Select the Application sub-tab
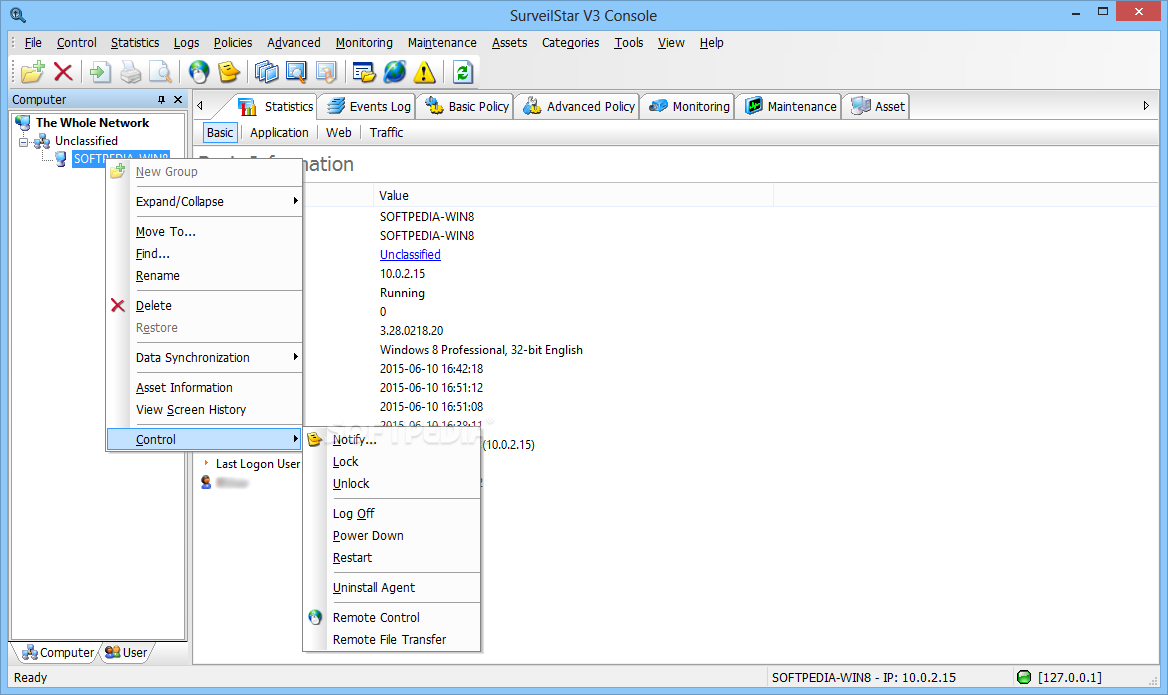Screen dimensions: 1168x695 [x=279, y=133]
